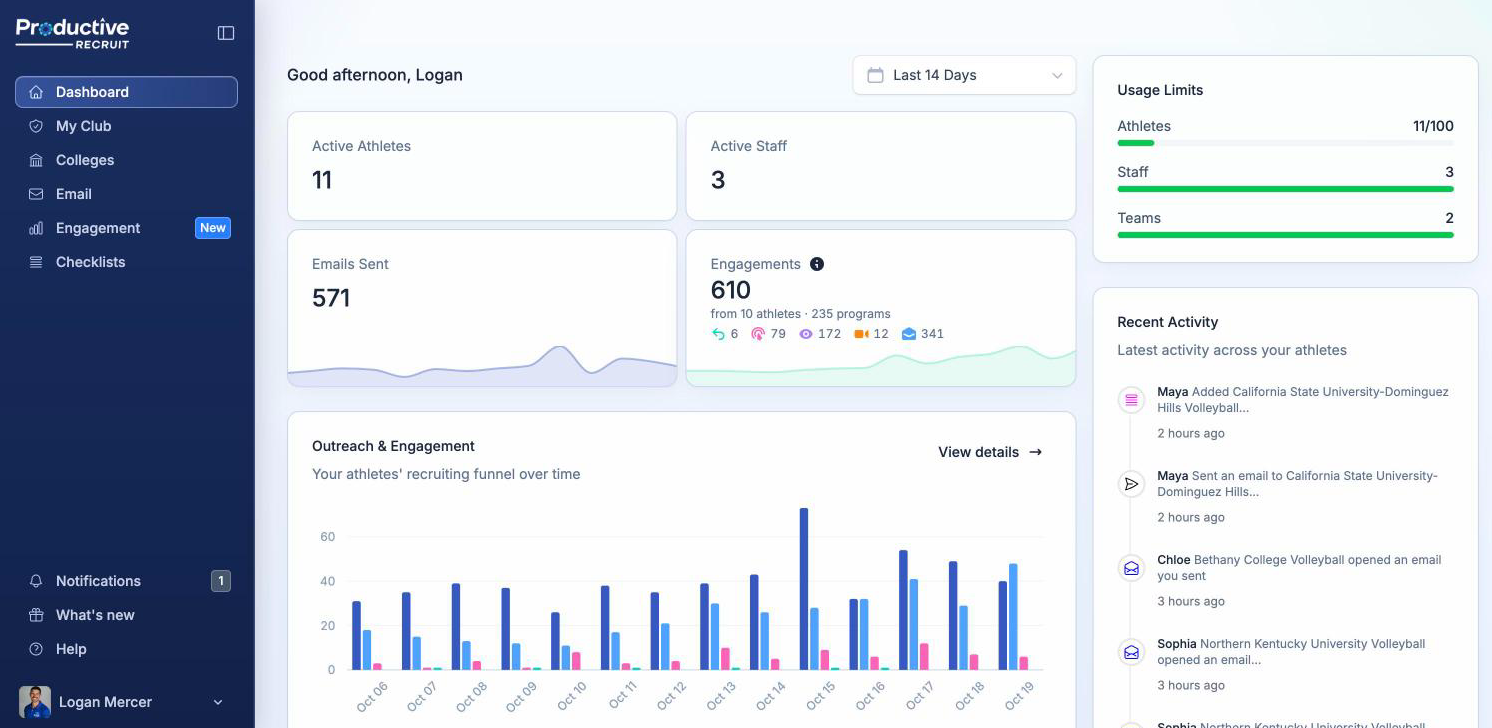Go to My Club
Screen dimensions: 1492x728
coord(126,126)
